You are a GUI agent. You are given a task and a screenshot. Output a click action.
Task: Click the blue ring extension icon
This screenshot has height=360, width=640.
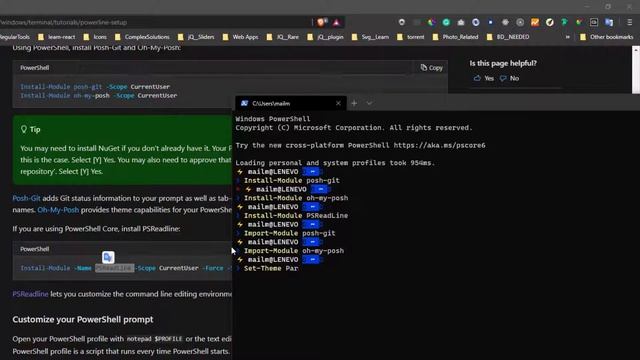pyautogui.click(x=476, y=22)
